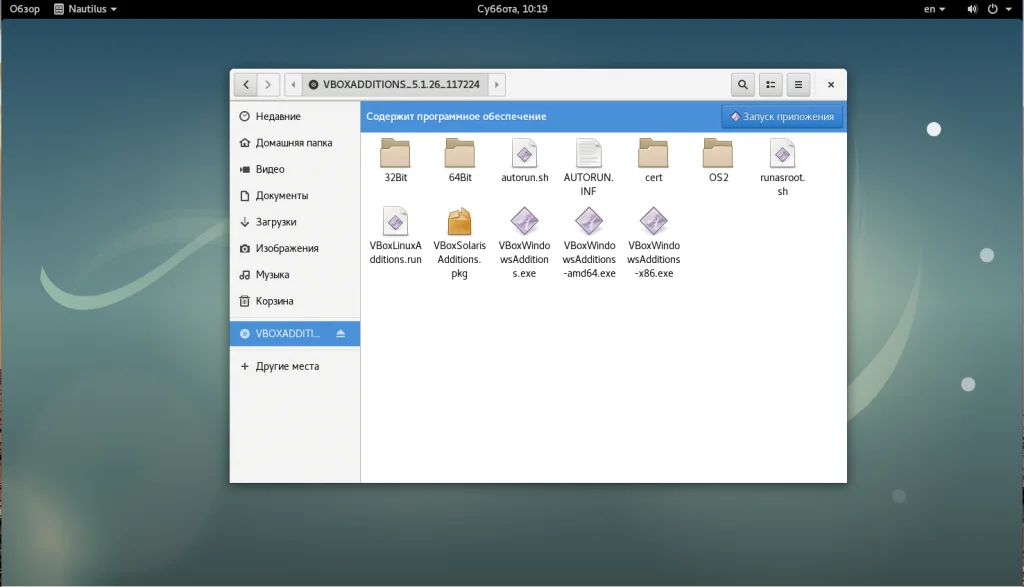Open the Загрузки sidebar folder
The image size is (1024, 587).
coord(275,222)
